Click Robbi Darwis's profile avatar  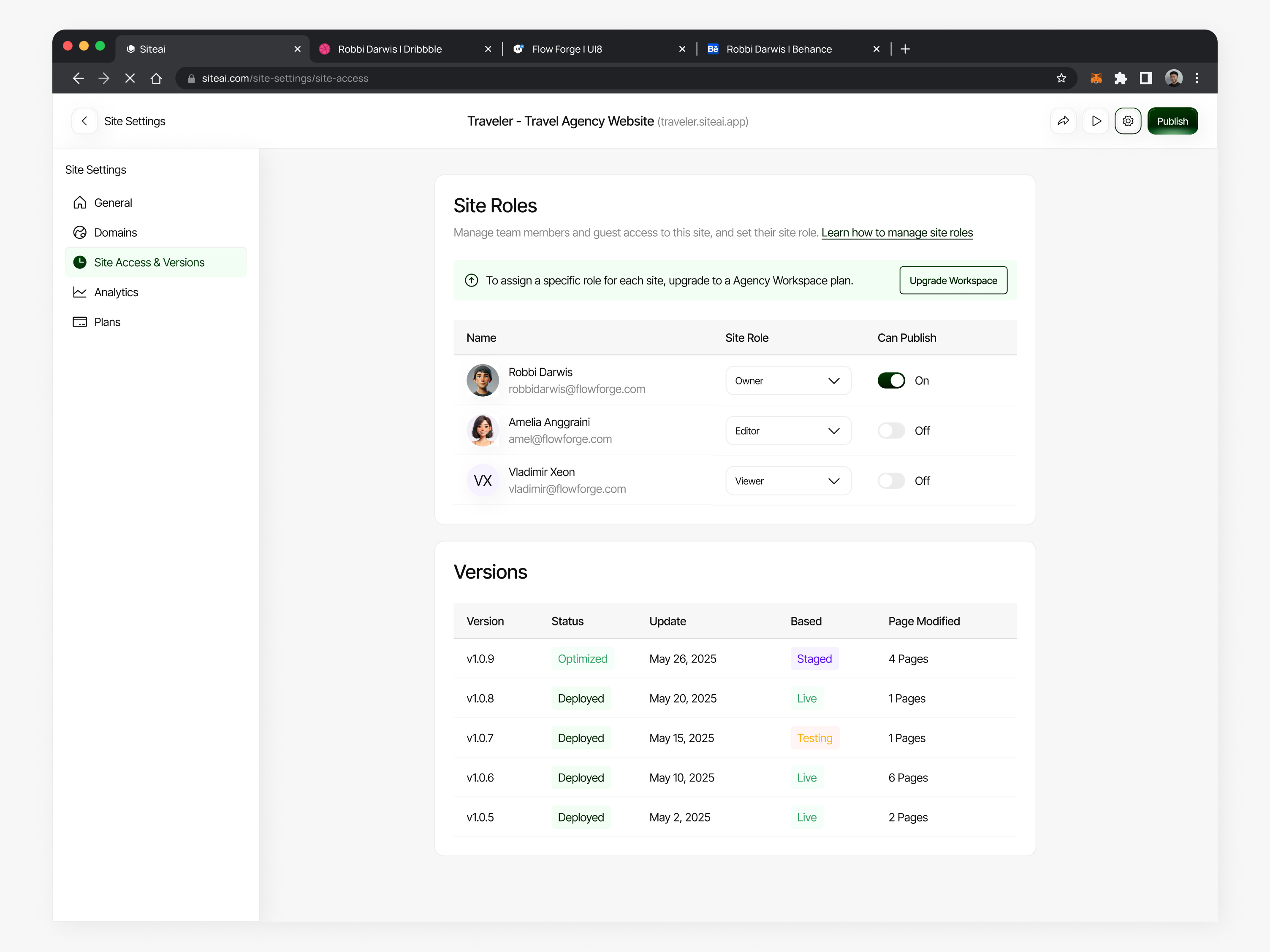(x=482, y=380)
